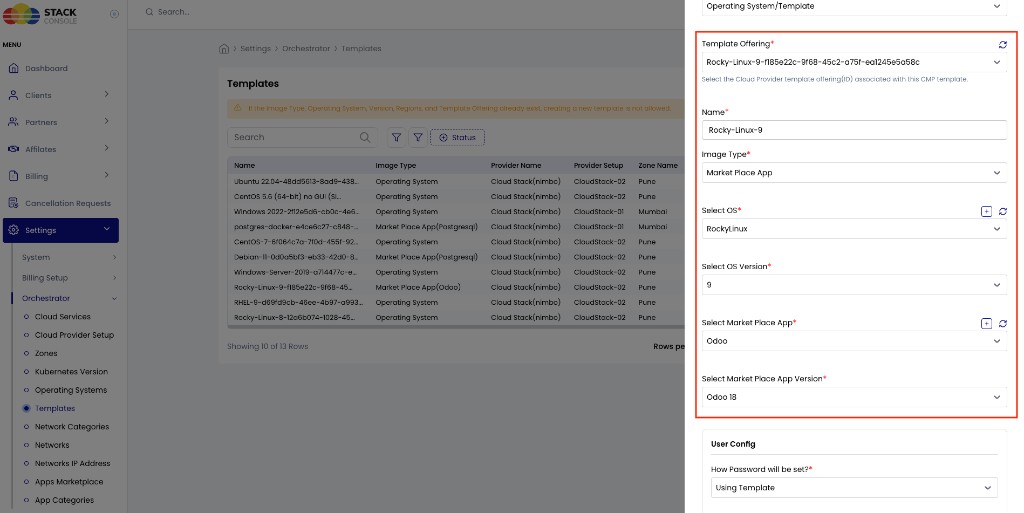
Task: Refresh the Template Offering list
Action: coord(1002,44)
